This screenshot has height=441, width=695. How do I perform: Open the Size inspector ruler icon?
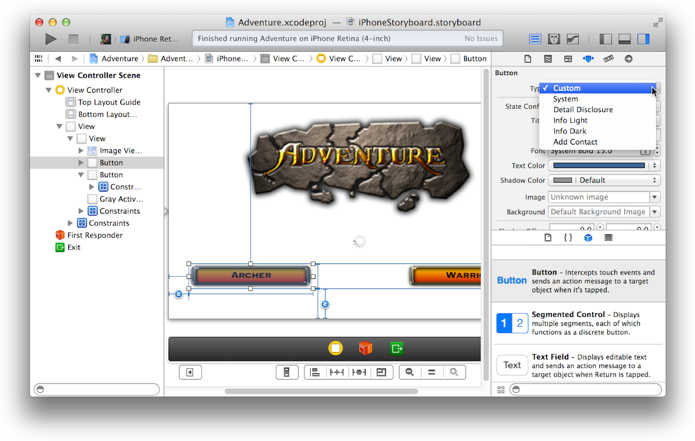[608, 59]
